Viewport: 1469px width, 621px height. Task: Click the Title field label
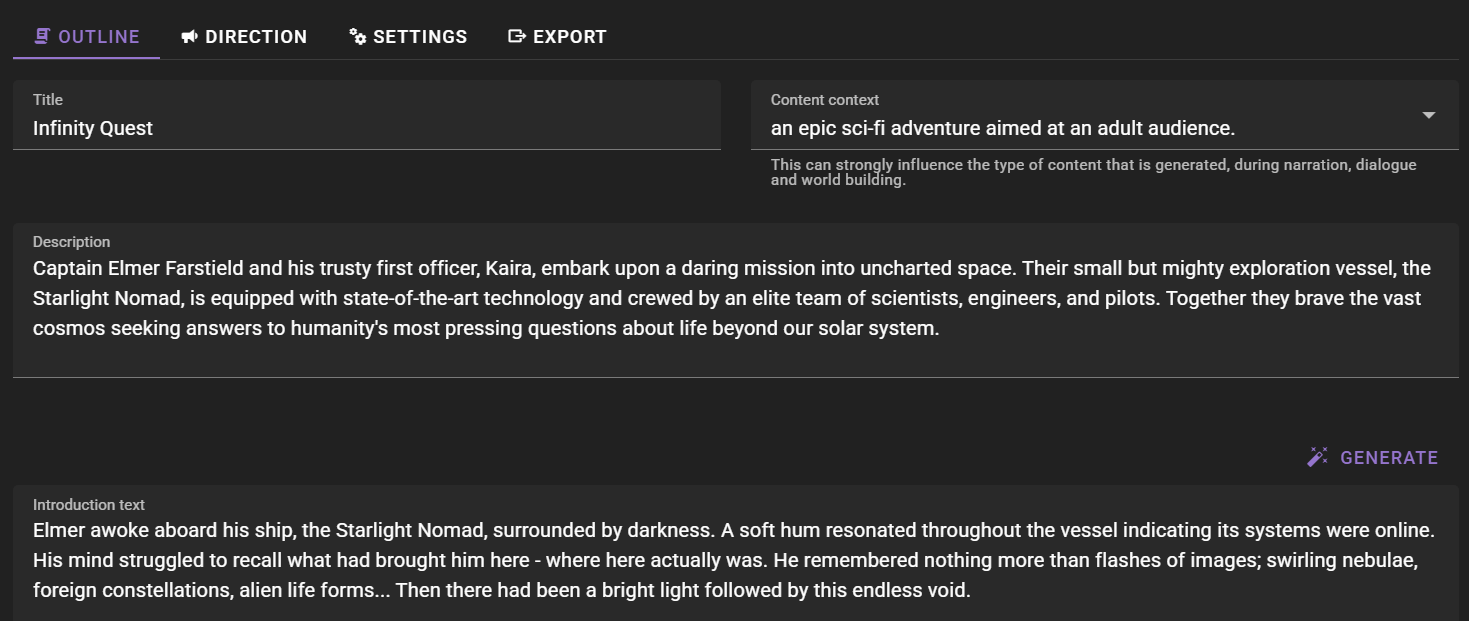click(x=48, y=100)
